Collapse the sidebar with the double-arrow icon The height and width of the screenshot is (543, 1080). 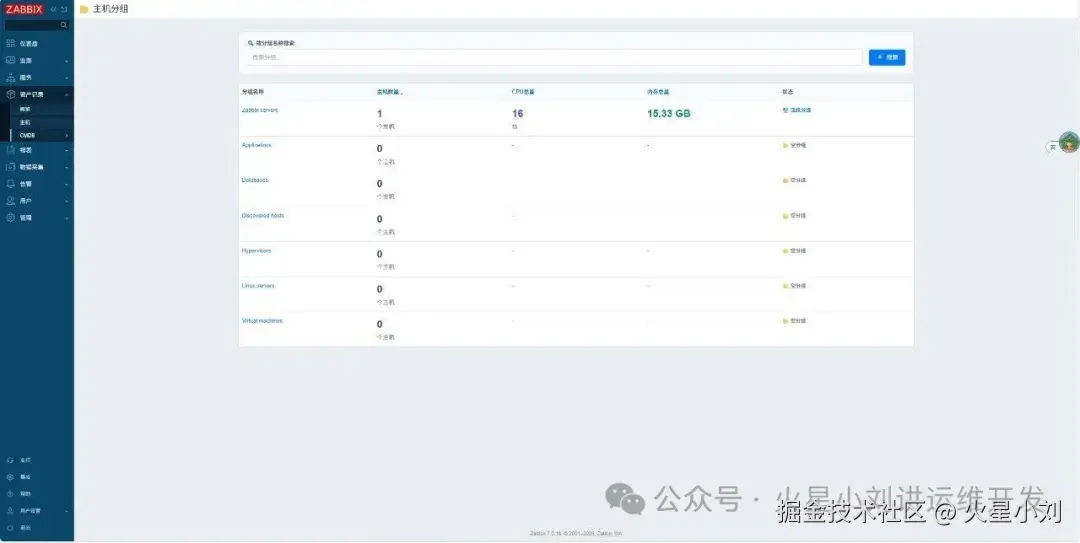point(54,9)
